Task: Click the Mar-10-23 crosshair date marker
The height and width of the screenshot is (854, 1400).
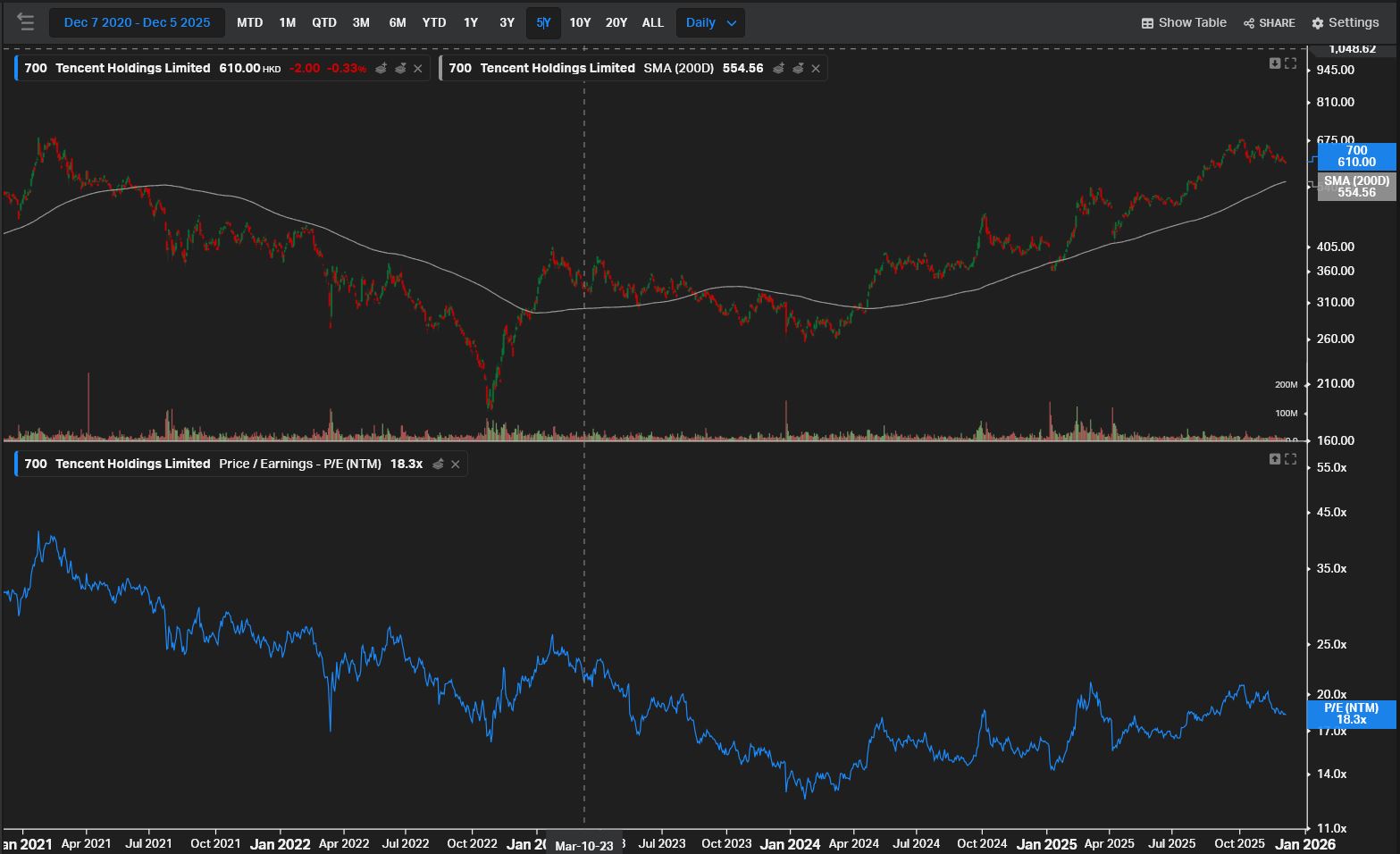Action: tap(584, 845)
